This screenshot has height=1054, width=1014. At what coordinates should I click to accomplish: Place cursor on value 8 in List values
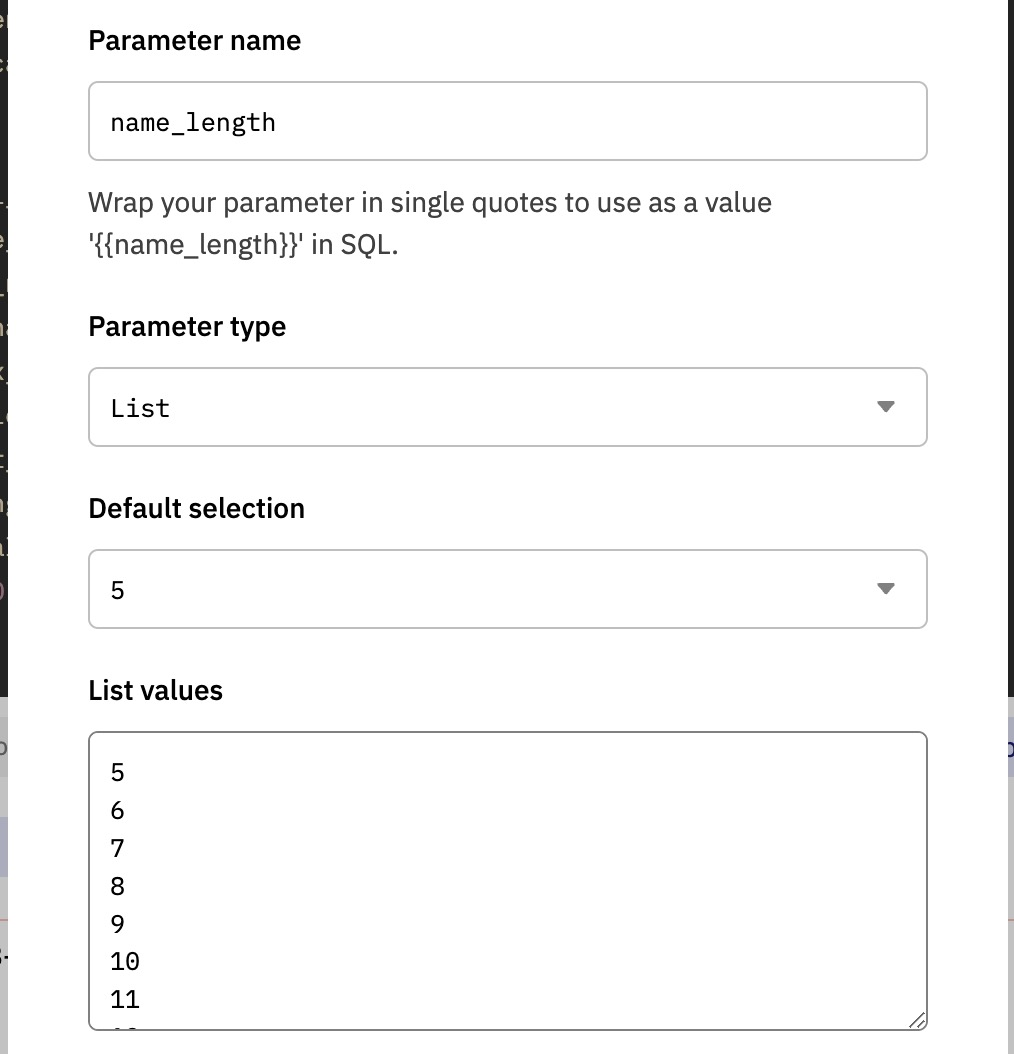118,887
